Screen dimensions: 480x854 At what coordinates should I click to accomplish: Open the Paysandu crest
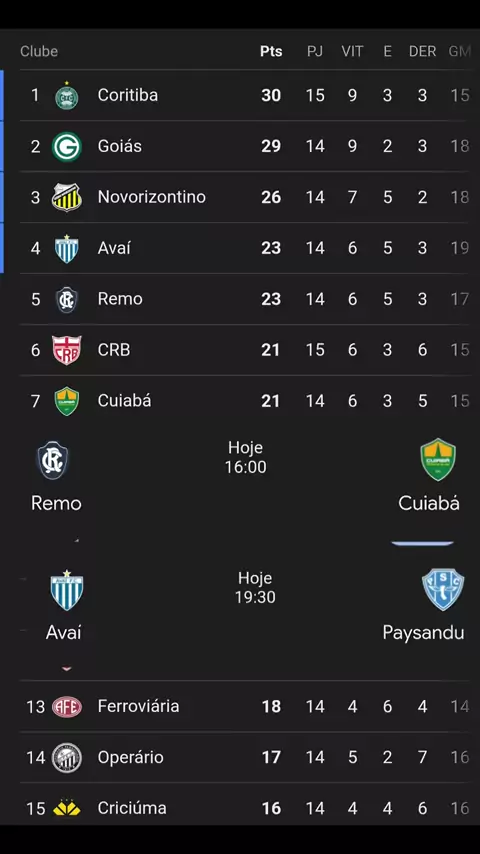443,590
